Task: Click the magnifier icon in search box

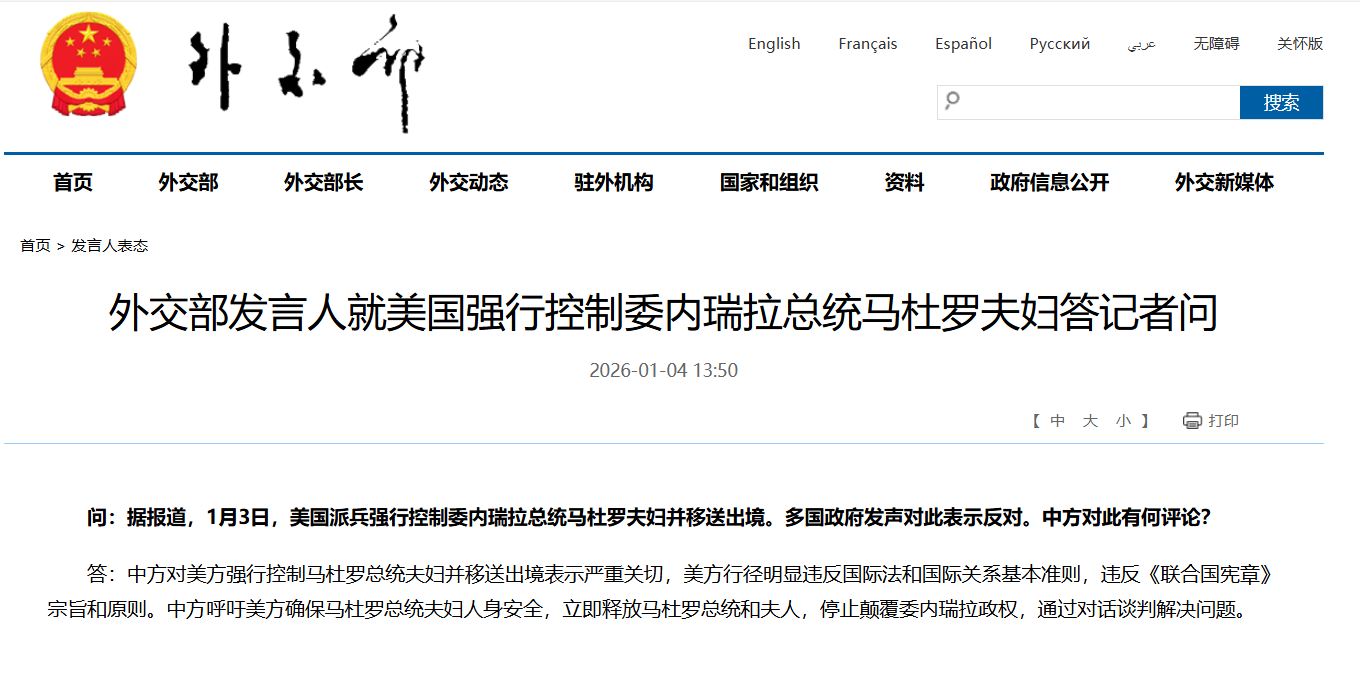Action: (x=953, y=101)
